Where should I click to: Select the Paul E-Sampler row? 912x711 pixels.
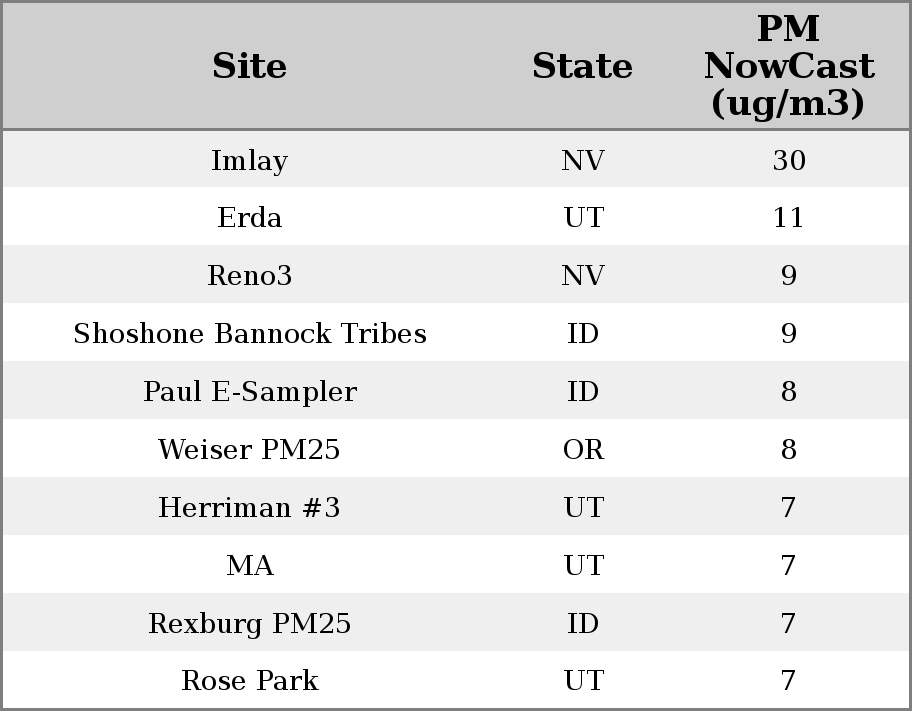[250, 392]
